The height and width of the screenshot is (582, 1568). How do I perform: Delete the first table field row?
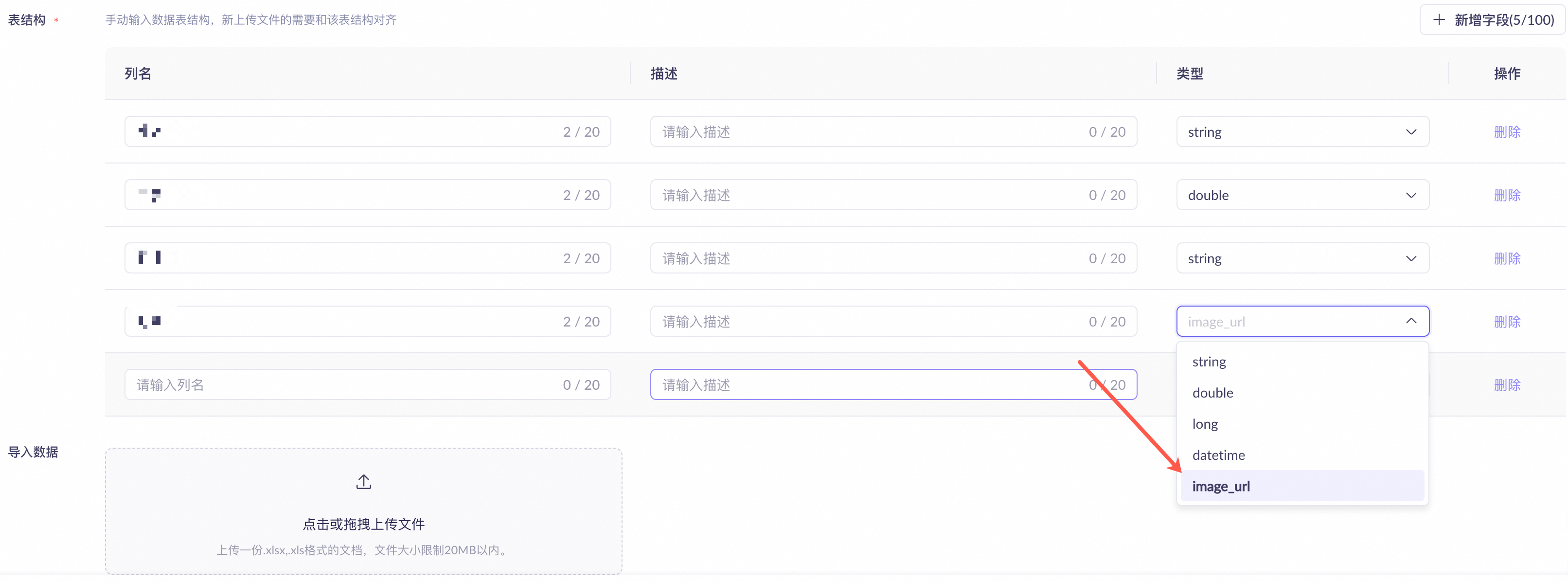coord(1507,131)
